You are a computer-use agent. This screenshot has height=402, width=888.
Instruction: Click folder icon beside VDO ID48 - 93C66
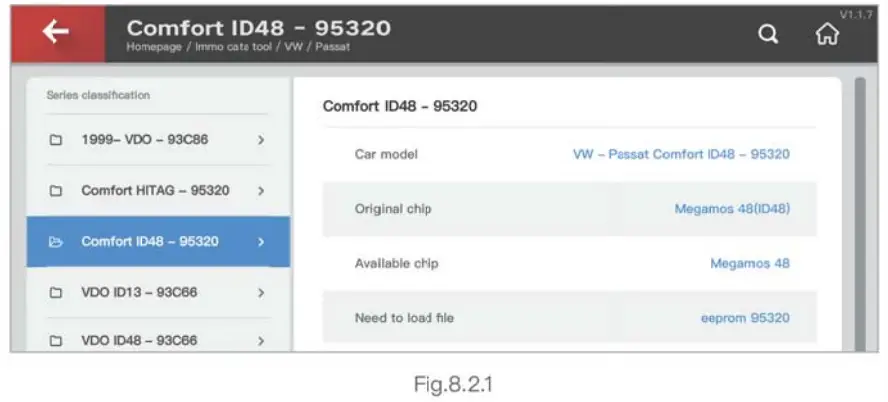click(x=56, y=341)
